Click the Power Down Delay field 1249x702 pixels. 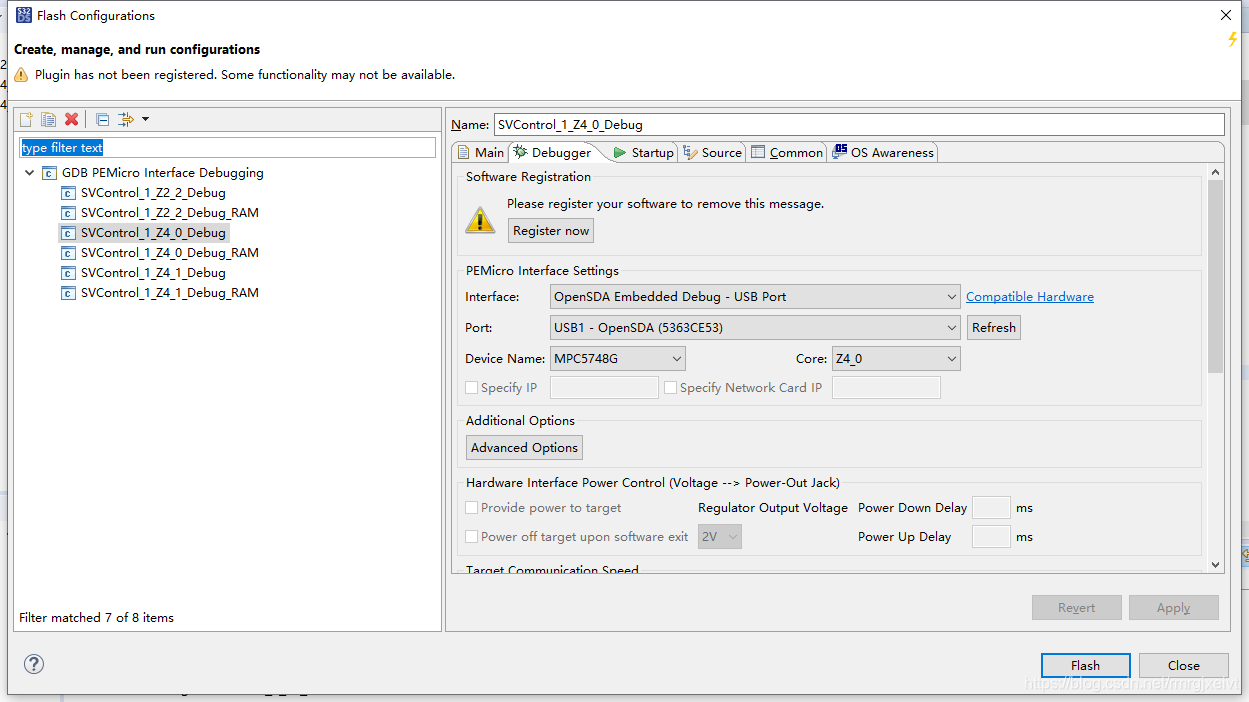pos(991,507)
